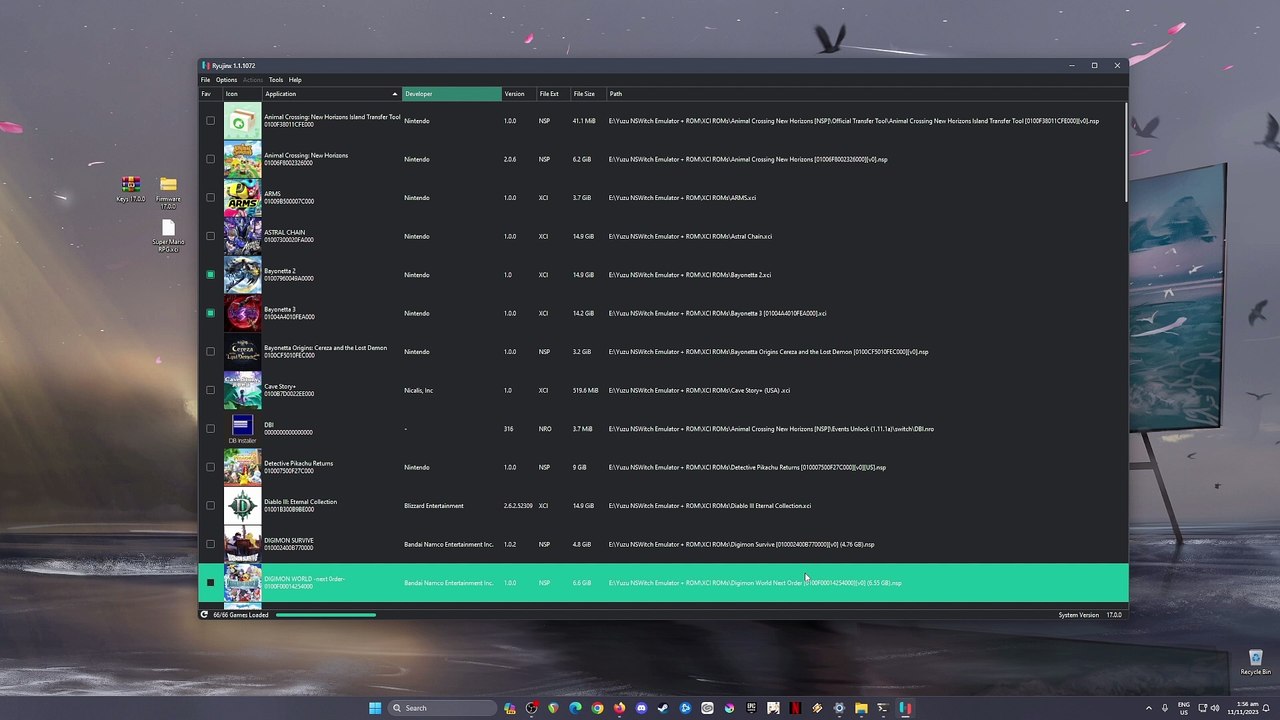Image resolution: width=1280 pixels, height=720 pixels.
Task: Launch Discord from the taskbar
Action: [641, 708]
